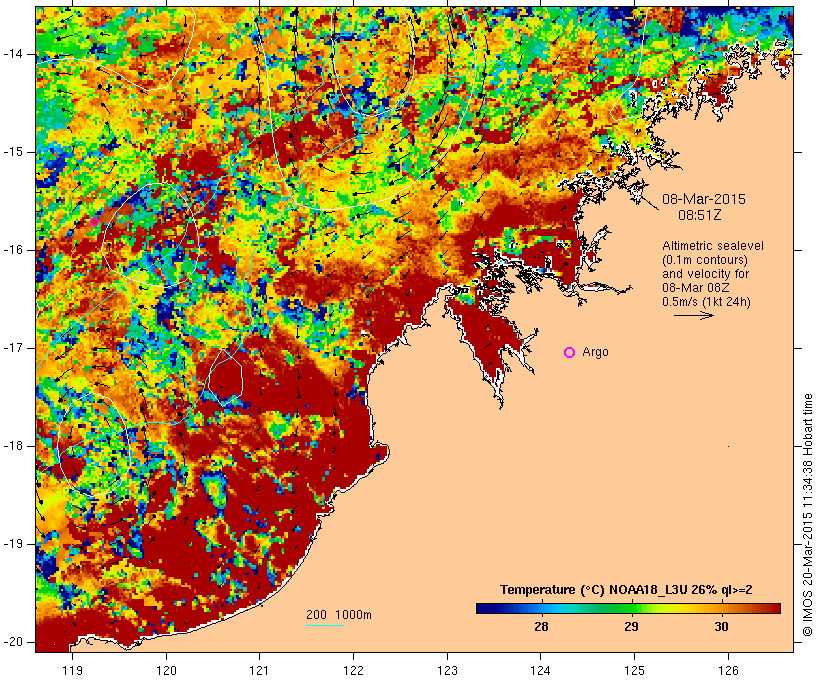This screenshot has width=820, height=680.
Task: Click the 119 longitude axis label
Action: (x=72, y=670)
